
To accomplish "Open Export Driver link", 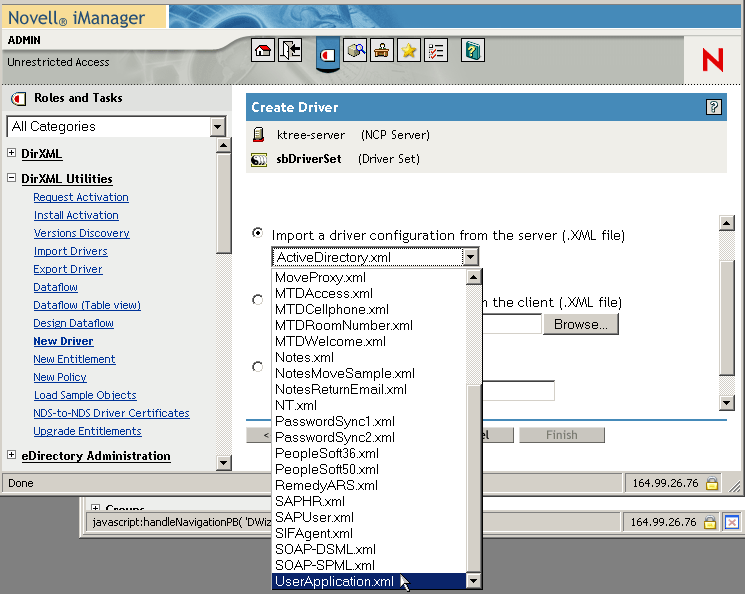I will click(68, 269).
